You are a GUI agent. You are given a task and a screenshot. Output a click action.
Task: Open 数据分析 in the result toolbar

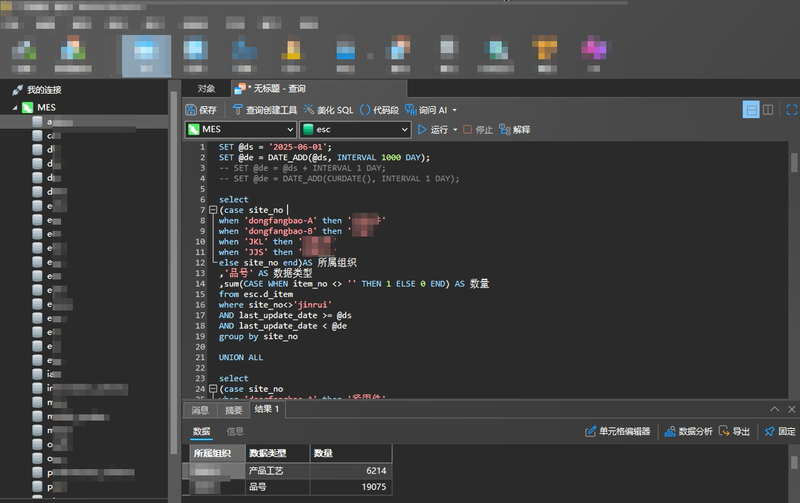point(689,432)
